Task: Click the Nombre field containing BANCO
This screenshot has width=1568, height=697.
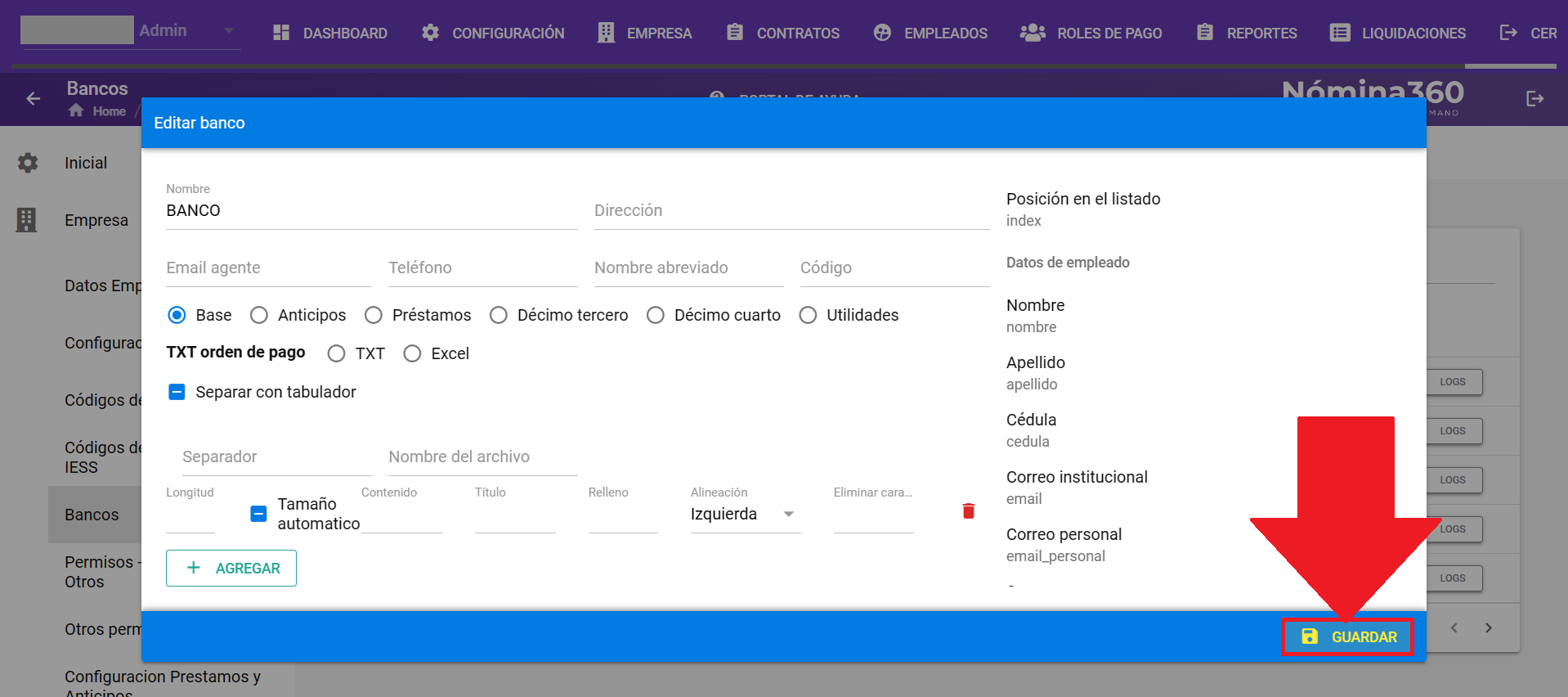Action: (x=372, y=210)
